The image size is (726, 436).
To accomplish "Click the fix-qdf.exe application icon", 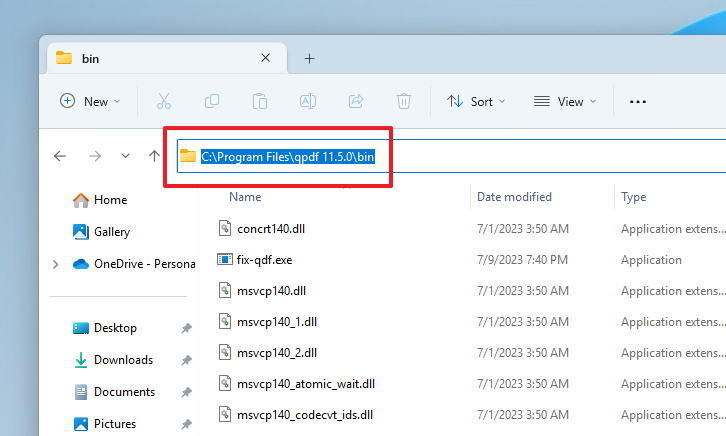I will click(225, 259).
